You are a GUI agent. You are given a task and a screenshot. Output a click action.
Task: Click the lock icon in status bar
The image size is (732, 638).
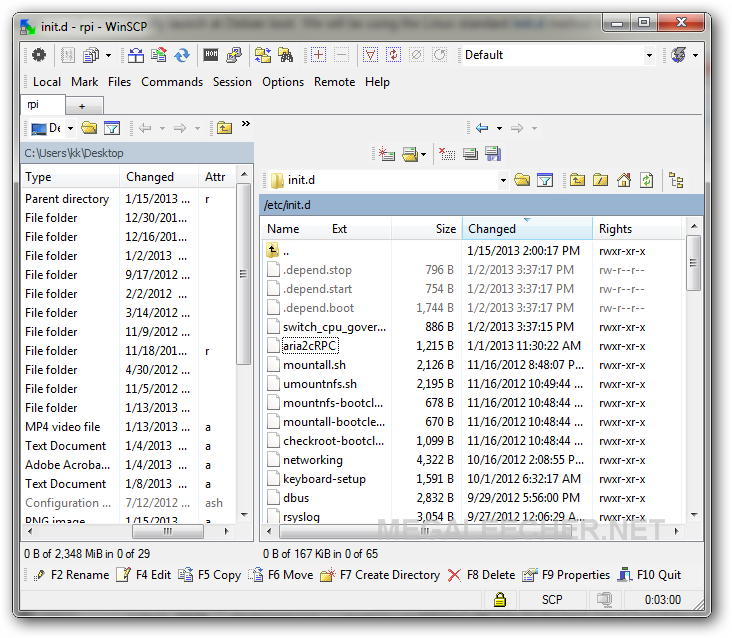500,599
